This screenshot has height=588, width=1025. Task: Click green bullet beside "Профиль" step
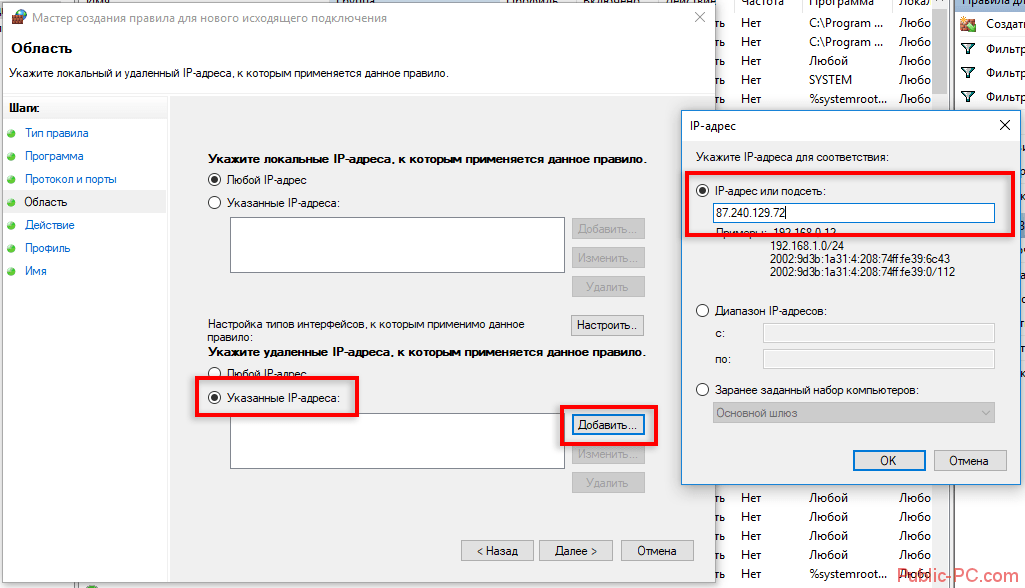12,248
